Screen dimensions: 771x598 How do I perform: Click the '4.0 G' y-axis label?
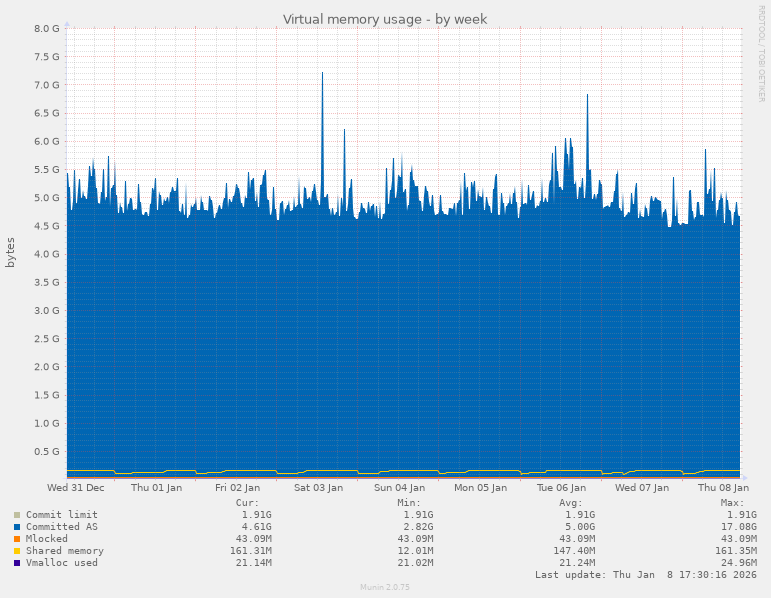click(47, 254)
